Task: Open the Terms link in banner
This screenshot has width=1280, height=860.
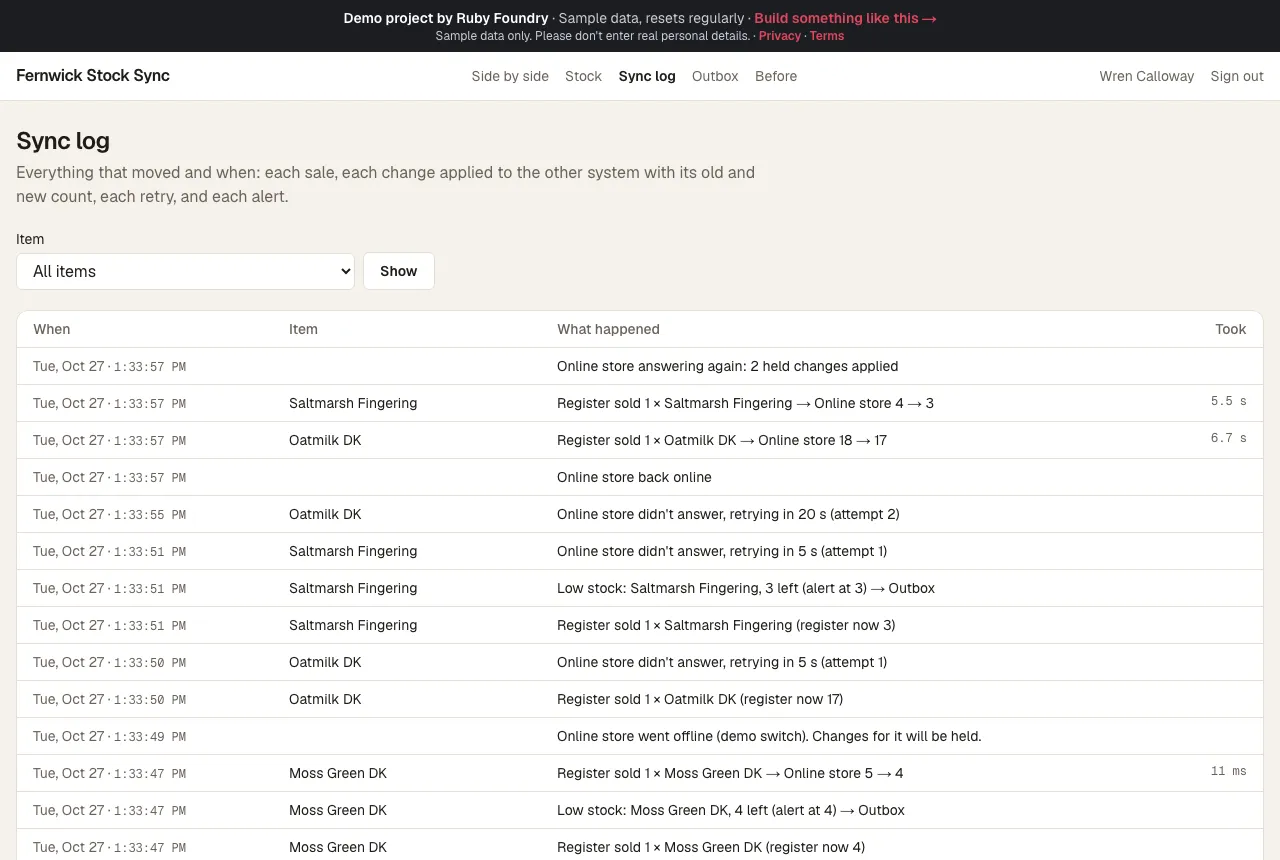Action: 827,36
